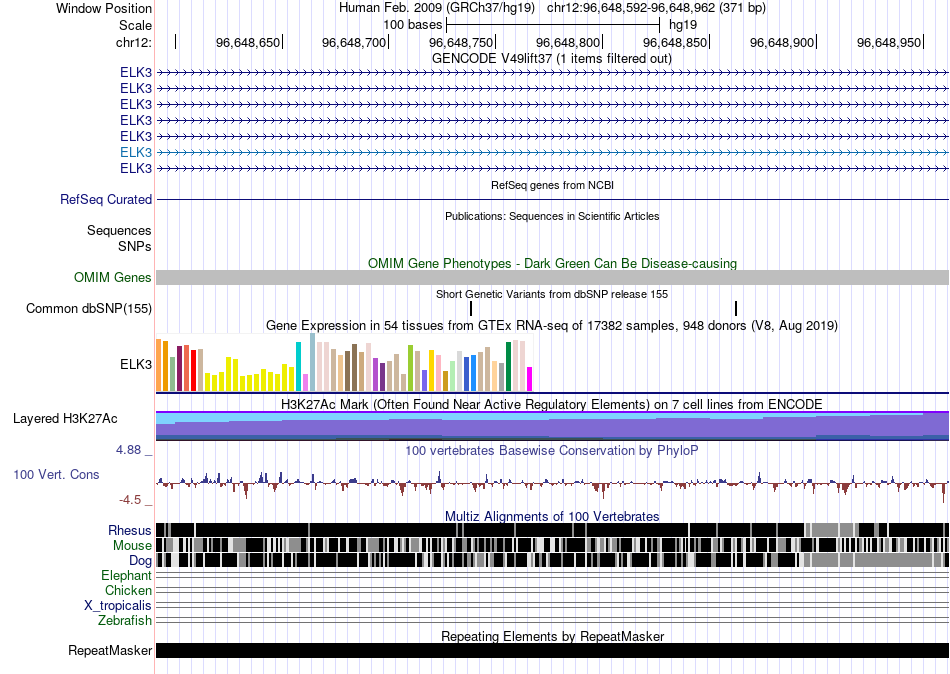Click the second SNP marker in Common dbSNP track
The image size is (950, 674).
pos(736,309)
